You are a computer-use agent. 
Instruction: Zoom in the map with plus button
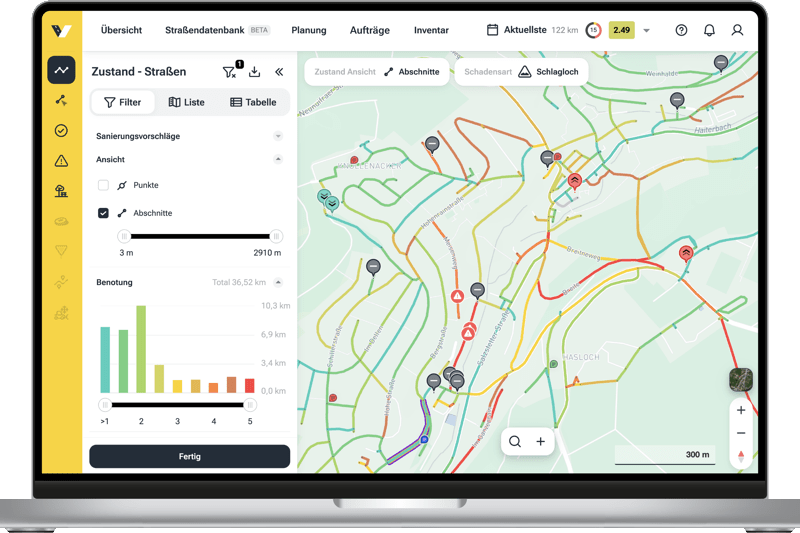tap(740, 410)
